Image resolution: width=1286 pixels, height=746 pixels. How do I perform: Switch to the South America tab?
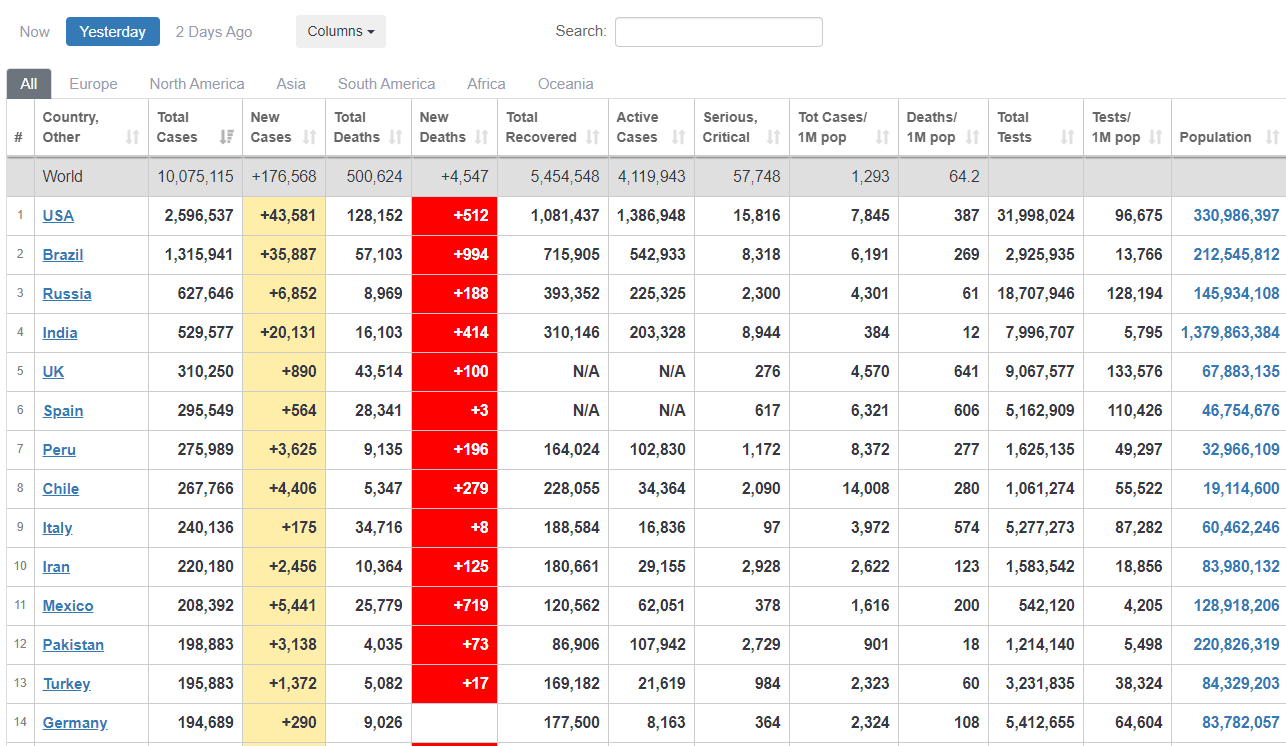[386, 84]
